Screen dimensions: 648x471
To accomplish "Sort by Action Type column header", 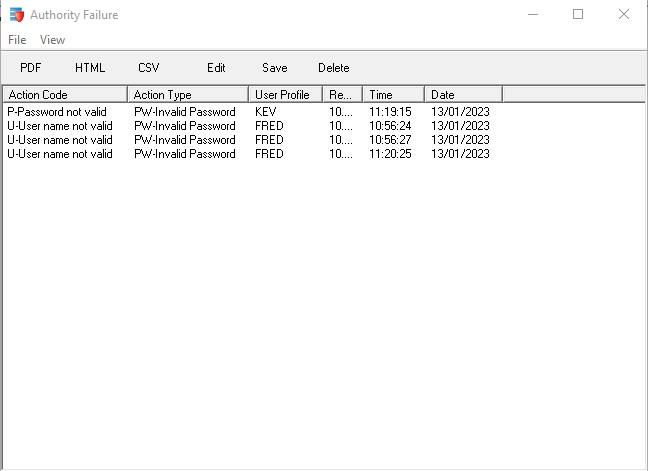I will 188,95.
